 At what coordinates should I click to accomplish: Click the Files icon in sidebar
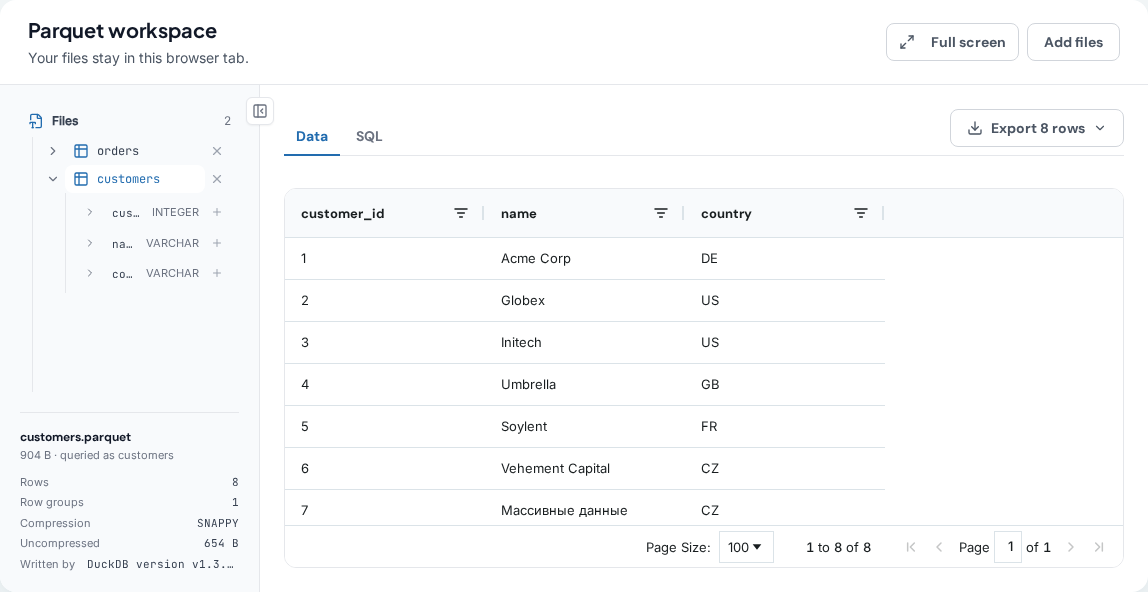click(x=35, y=121)
